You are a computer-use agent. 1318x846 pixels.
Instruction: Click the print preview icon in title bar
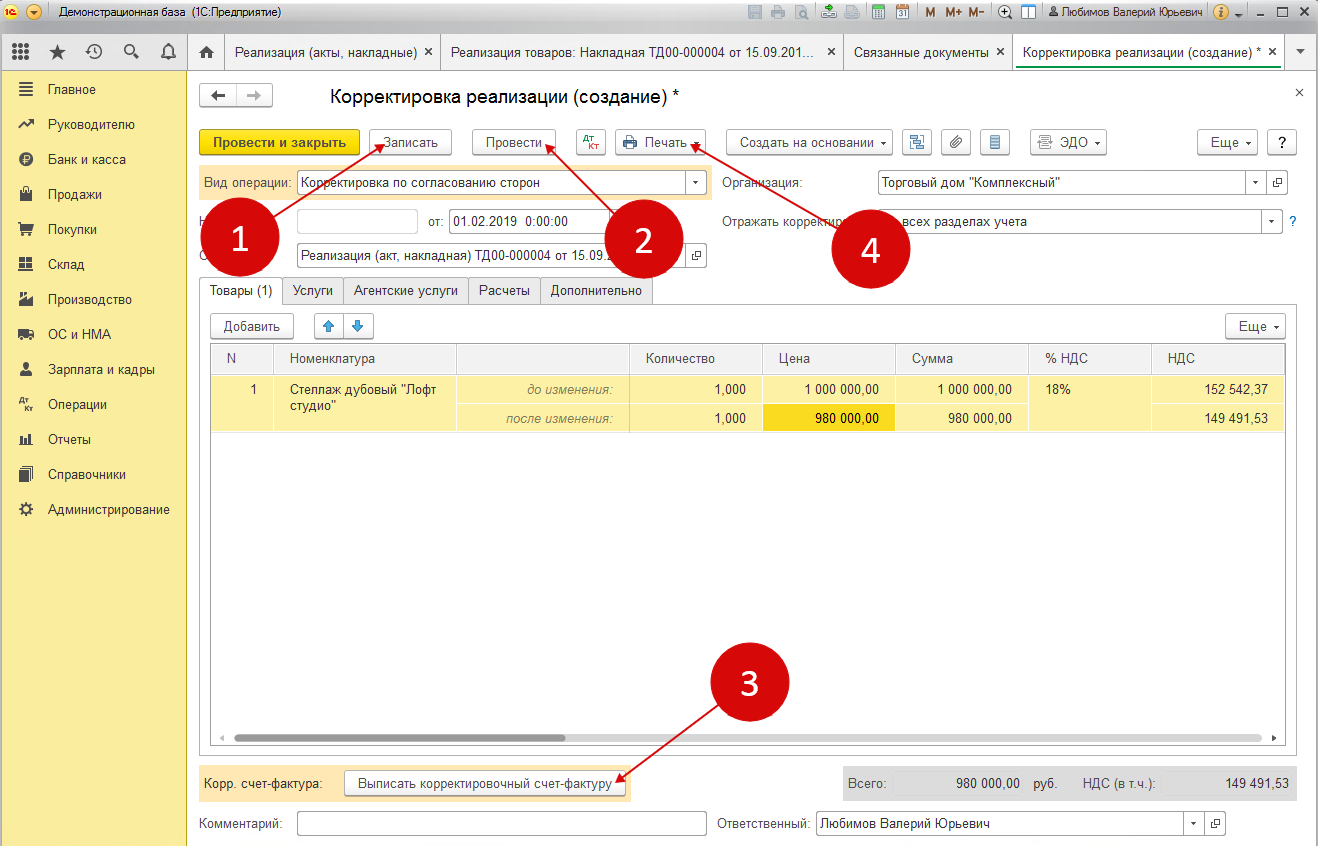click(x=799, y=12)
